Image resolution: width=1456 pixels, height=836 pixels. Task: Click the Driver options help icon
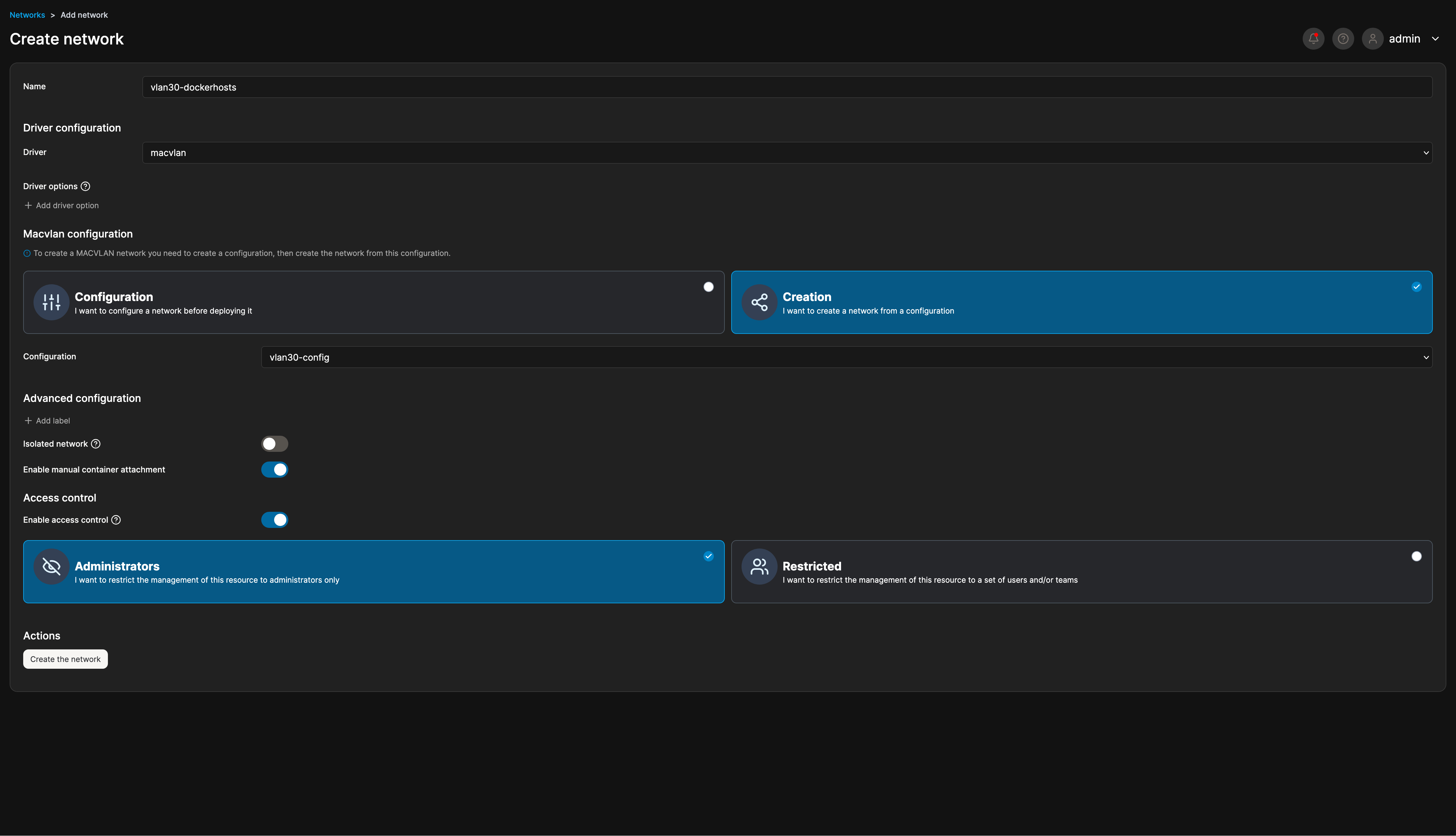(85, 186)
